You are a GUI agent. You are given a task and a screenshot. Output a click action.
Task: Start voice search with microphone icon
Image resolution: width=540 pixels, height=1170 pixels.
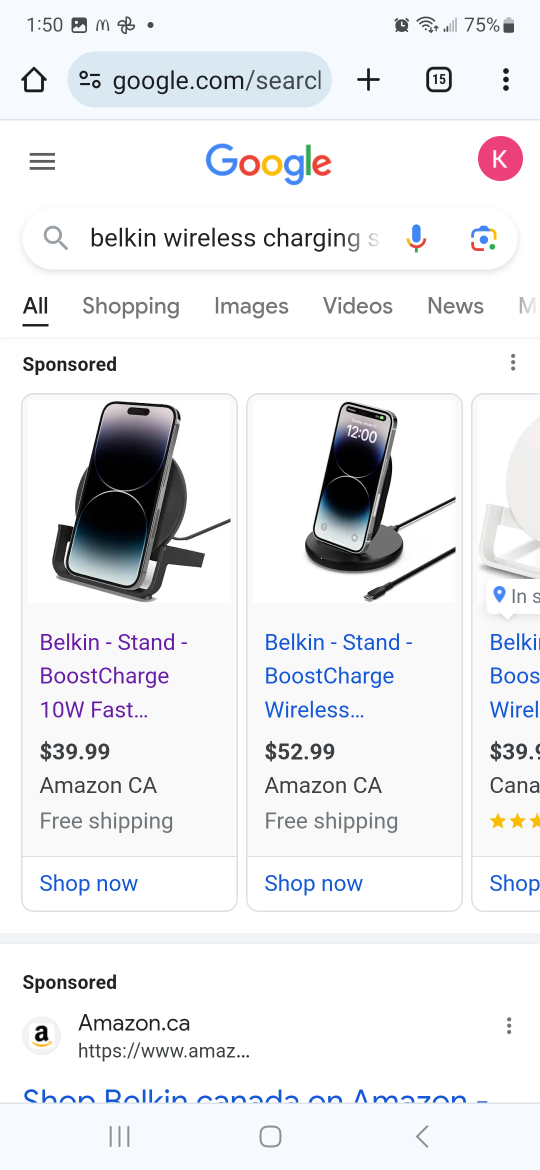(416, 238)
